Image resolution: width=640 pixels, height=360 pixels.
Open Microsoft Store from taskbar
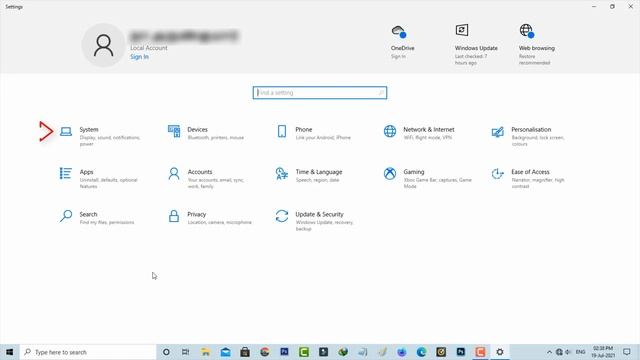tap(245, 352)
